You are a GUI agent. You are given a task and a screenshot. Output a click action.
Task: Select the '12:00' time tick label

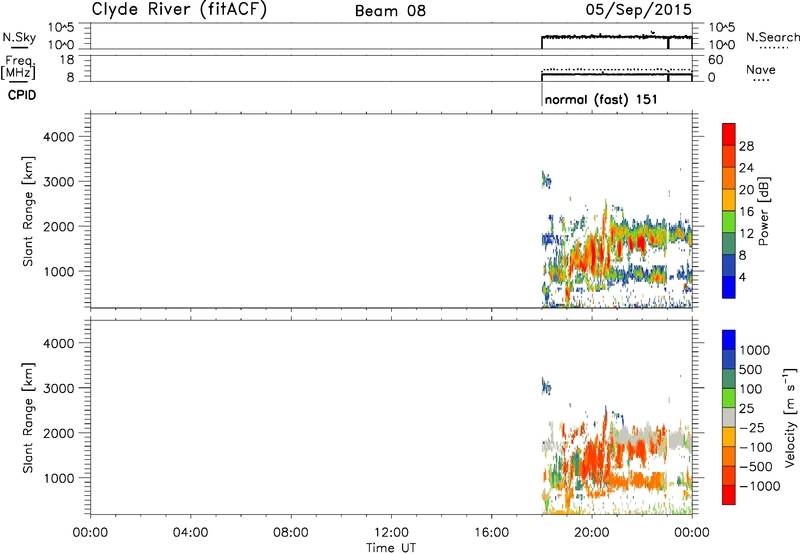[391, 533]
